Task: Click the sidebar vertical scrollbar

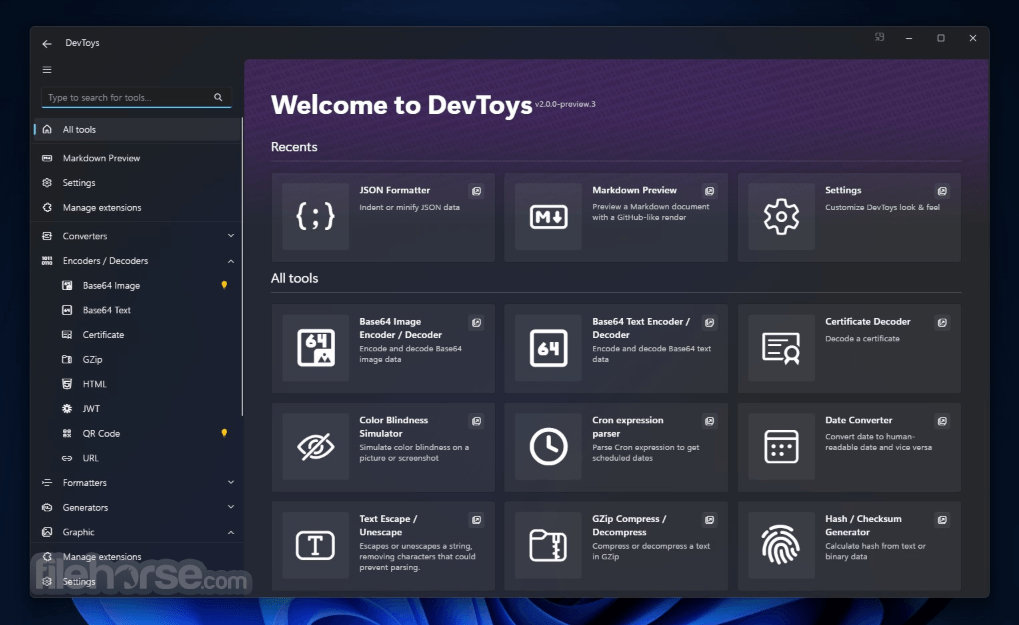Action: point(242,266)
